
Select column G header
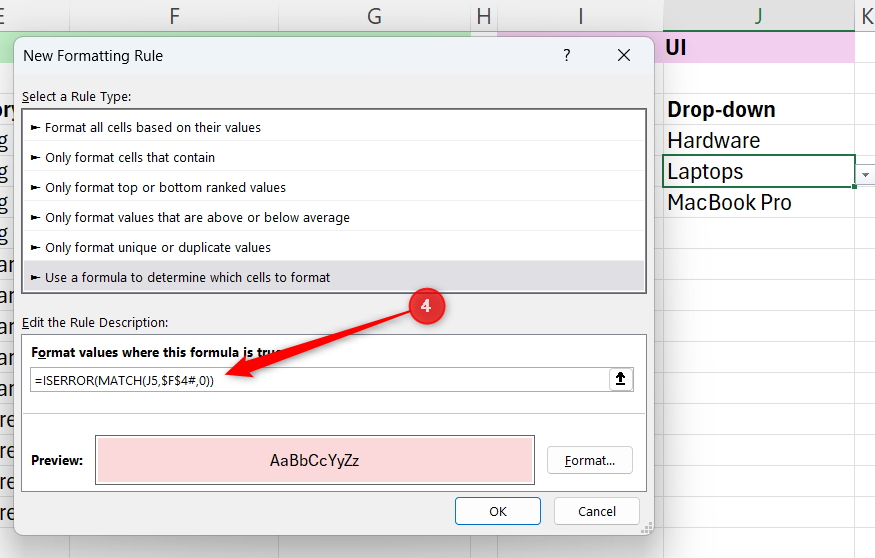(x=374, y=16)
